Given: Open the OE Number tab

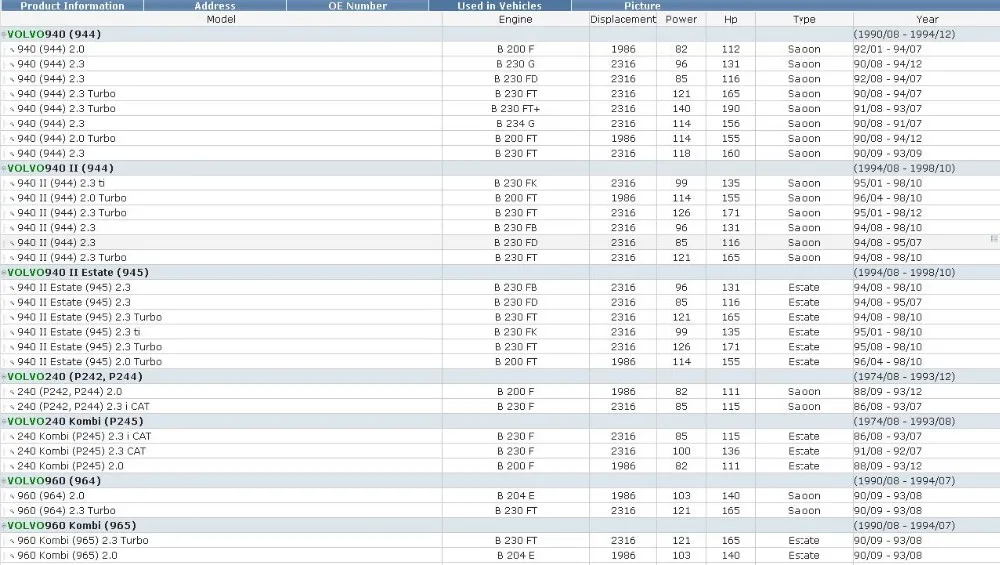Looking at the screenshot, I should point(357,6).
